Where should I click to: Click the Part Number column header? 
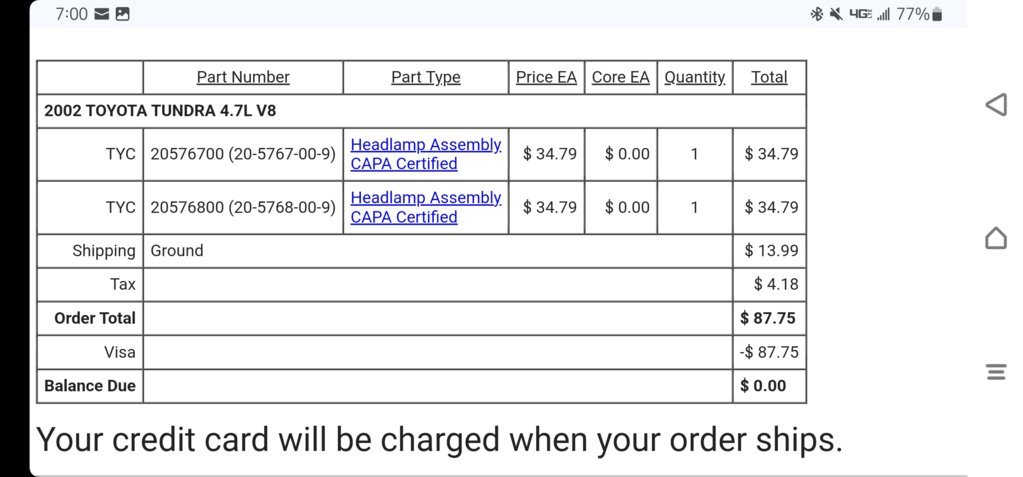tap(243, 77)
